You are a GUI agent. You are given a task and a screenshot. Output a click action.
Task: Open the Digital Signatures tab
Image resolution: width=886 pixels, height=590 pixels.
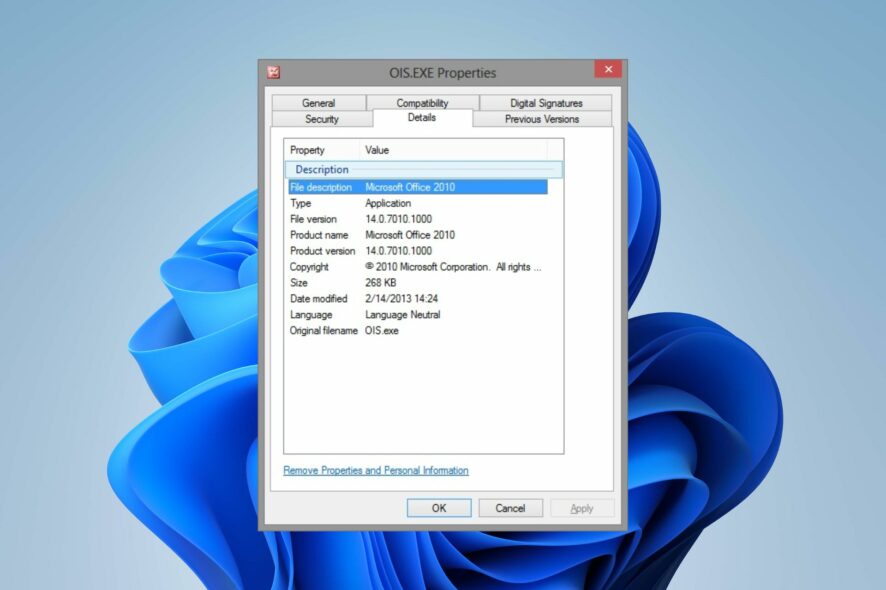click(546, 103)
